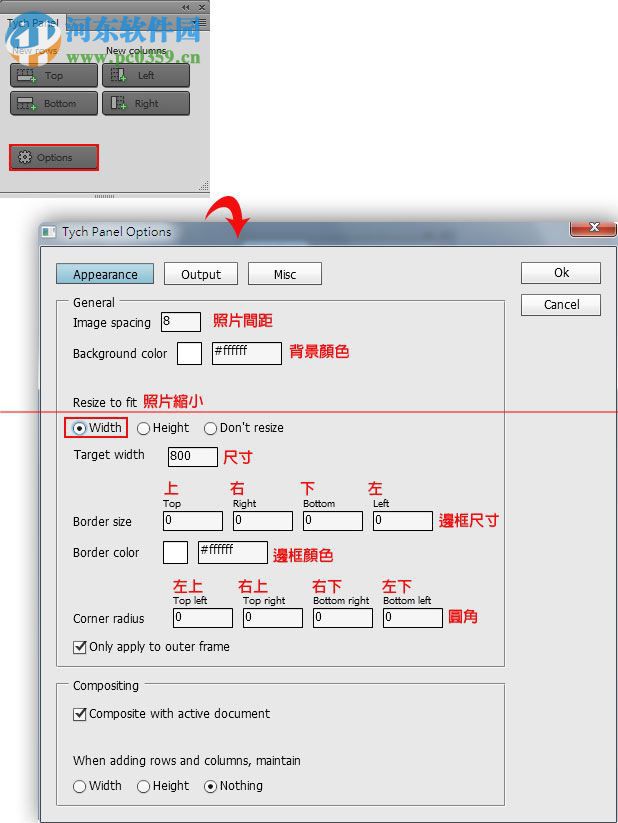Open the Tych Panel flyout menu

tap(202, 23)
